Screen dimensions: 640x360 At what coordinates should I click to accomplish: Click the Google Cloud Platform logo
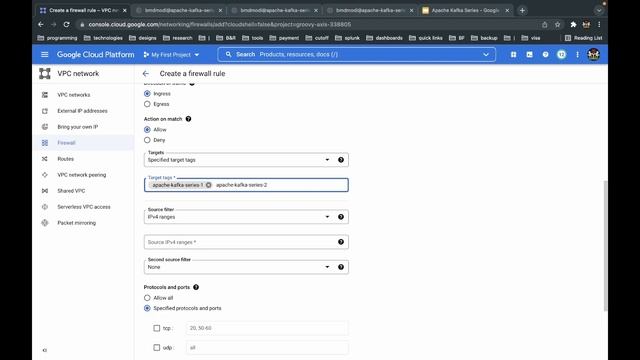click(x=96, y=54)
